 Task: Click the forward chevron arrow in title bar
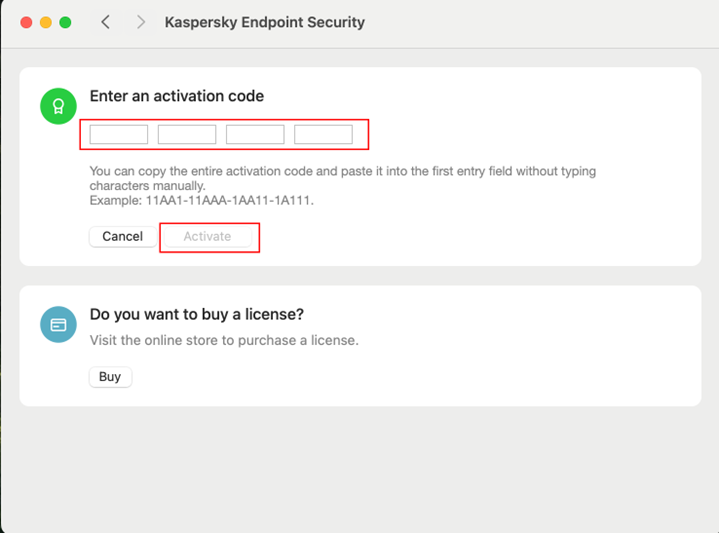click(x=141, y=22)
